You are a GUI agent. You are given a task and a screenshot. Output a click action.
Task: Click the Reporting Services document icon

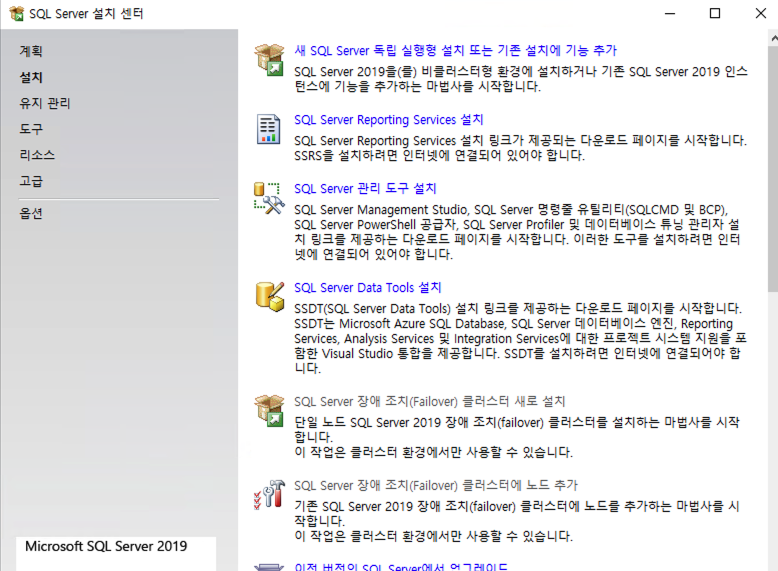268,129
